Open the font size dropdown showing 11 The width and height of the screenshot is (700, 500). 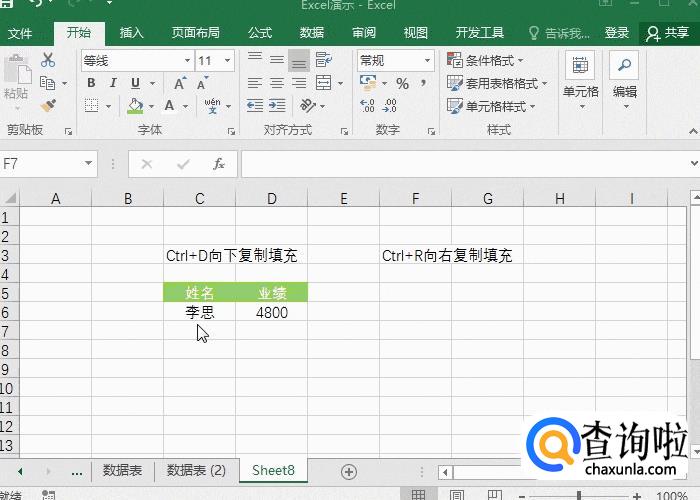click(x=227, y=60)
